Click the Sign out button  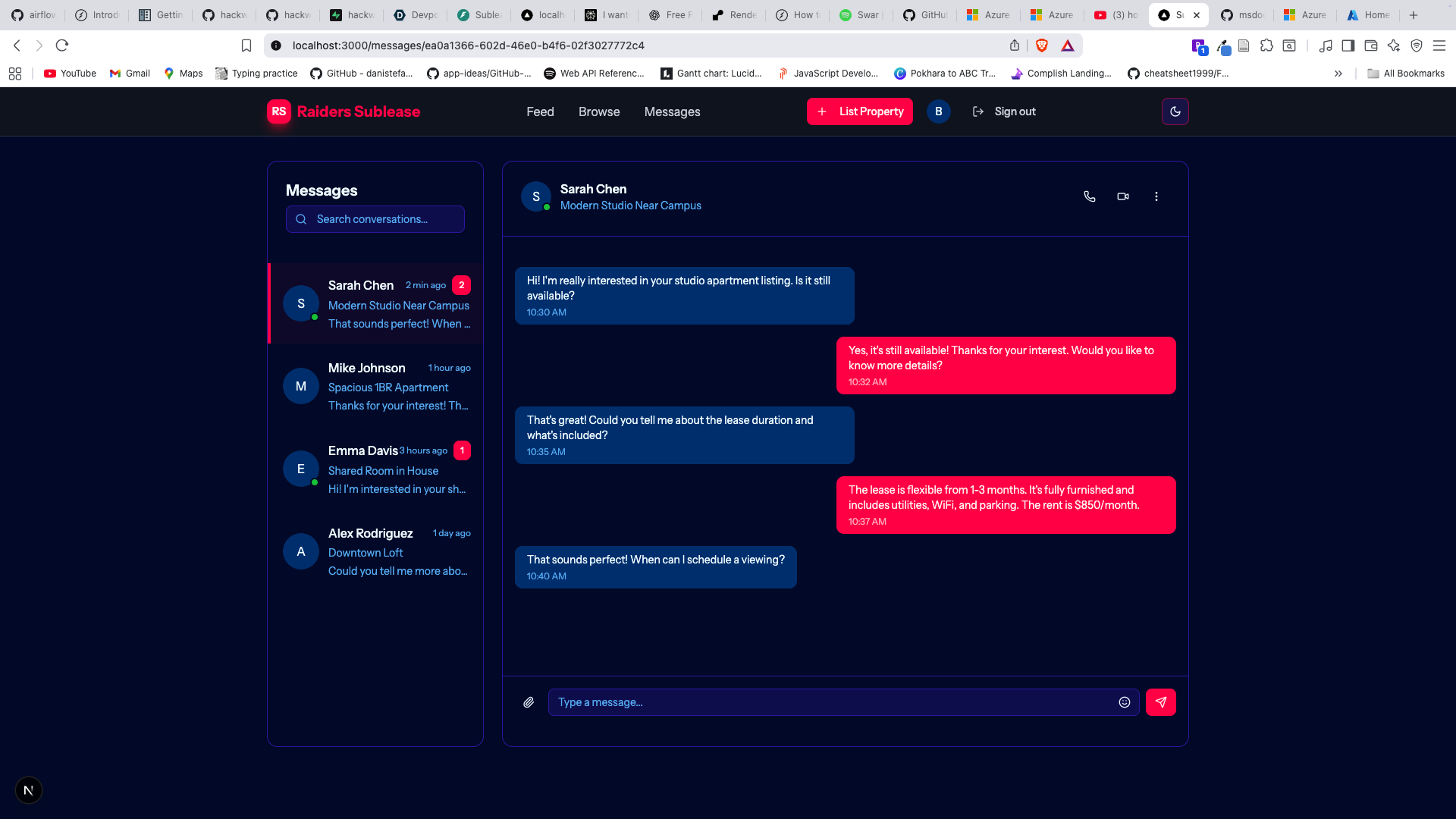(x=1004, y=111)
